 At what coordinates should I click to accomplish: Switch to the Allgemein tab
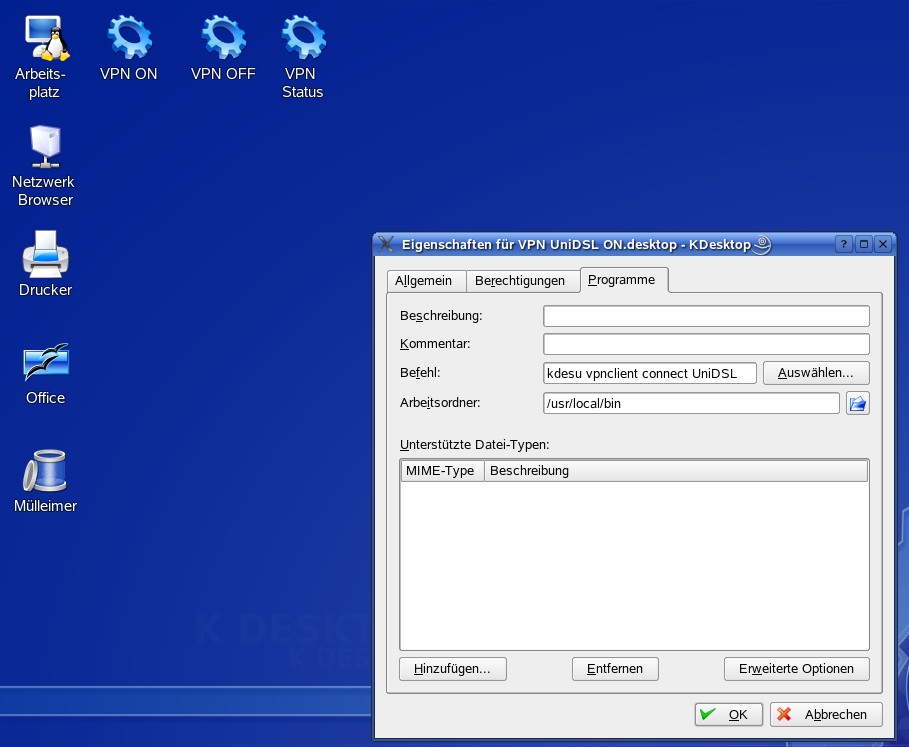pyautogui.click(x=427, y=281)
